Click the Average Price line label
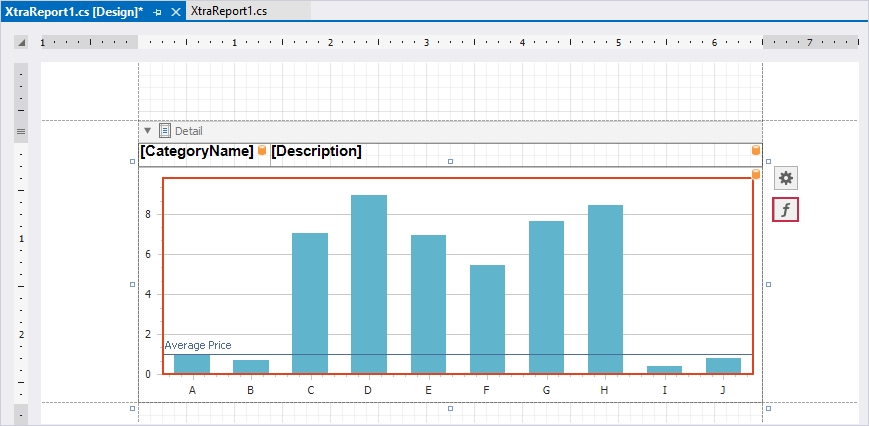This screenshot has height=426, width=869. (198, 345)
